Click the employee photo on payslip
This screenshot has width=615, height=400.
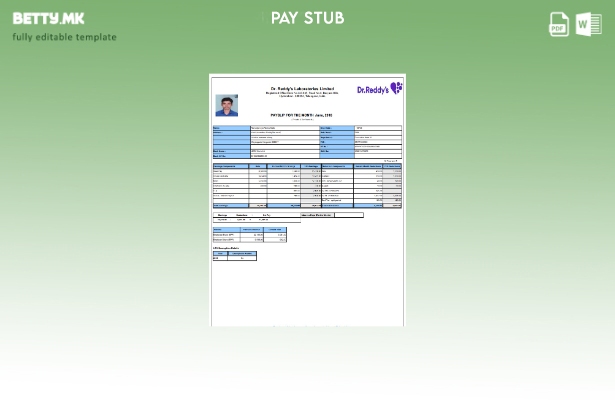point(227,105)
